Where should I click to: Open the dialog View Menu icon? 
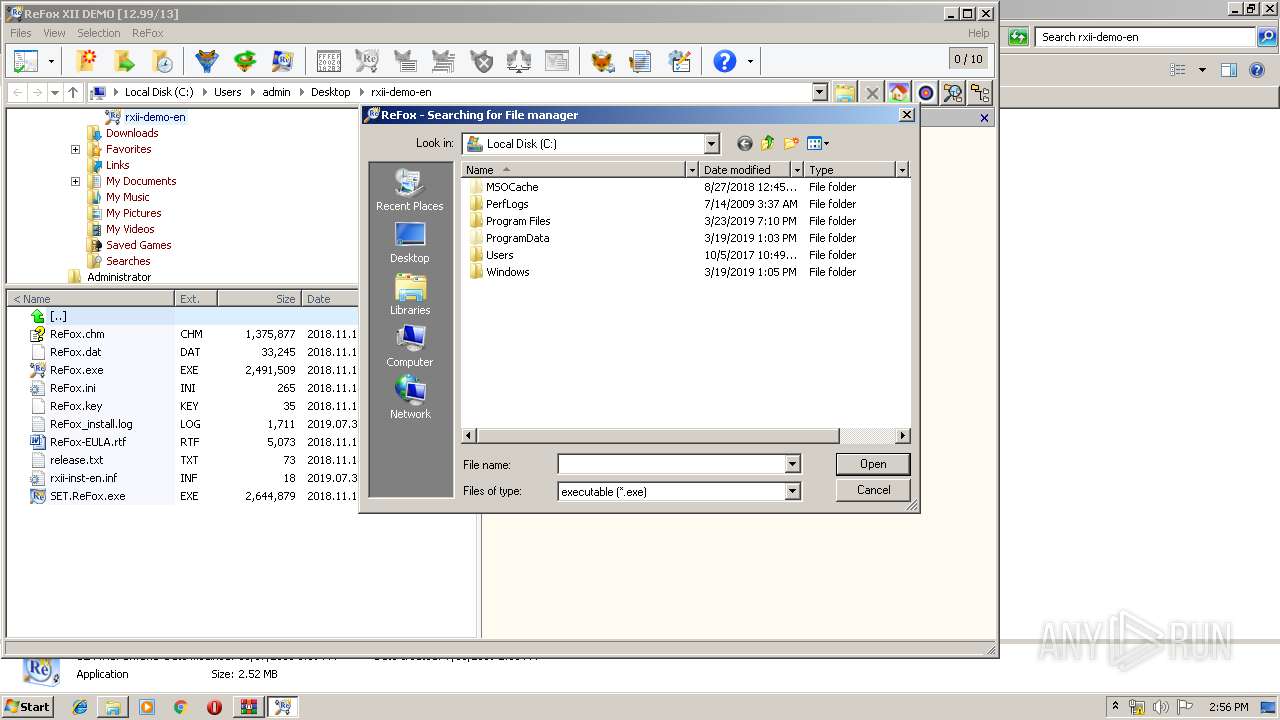[818, 143]
